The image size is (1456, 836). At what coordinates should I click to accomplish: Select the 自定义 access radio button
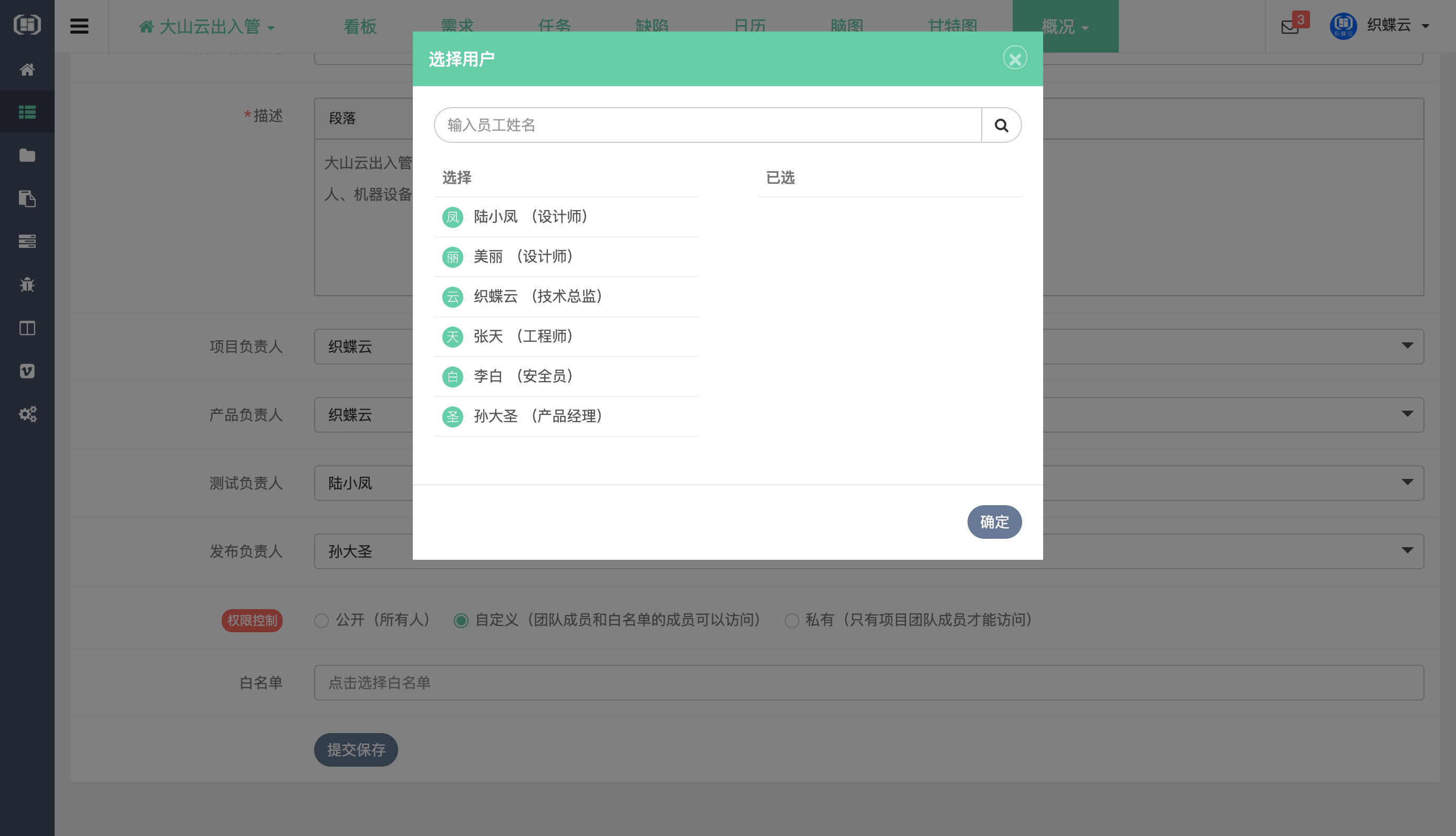pyautogui.click(x=461, y=620)
